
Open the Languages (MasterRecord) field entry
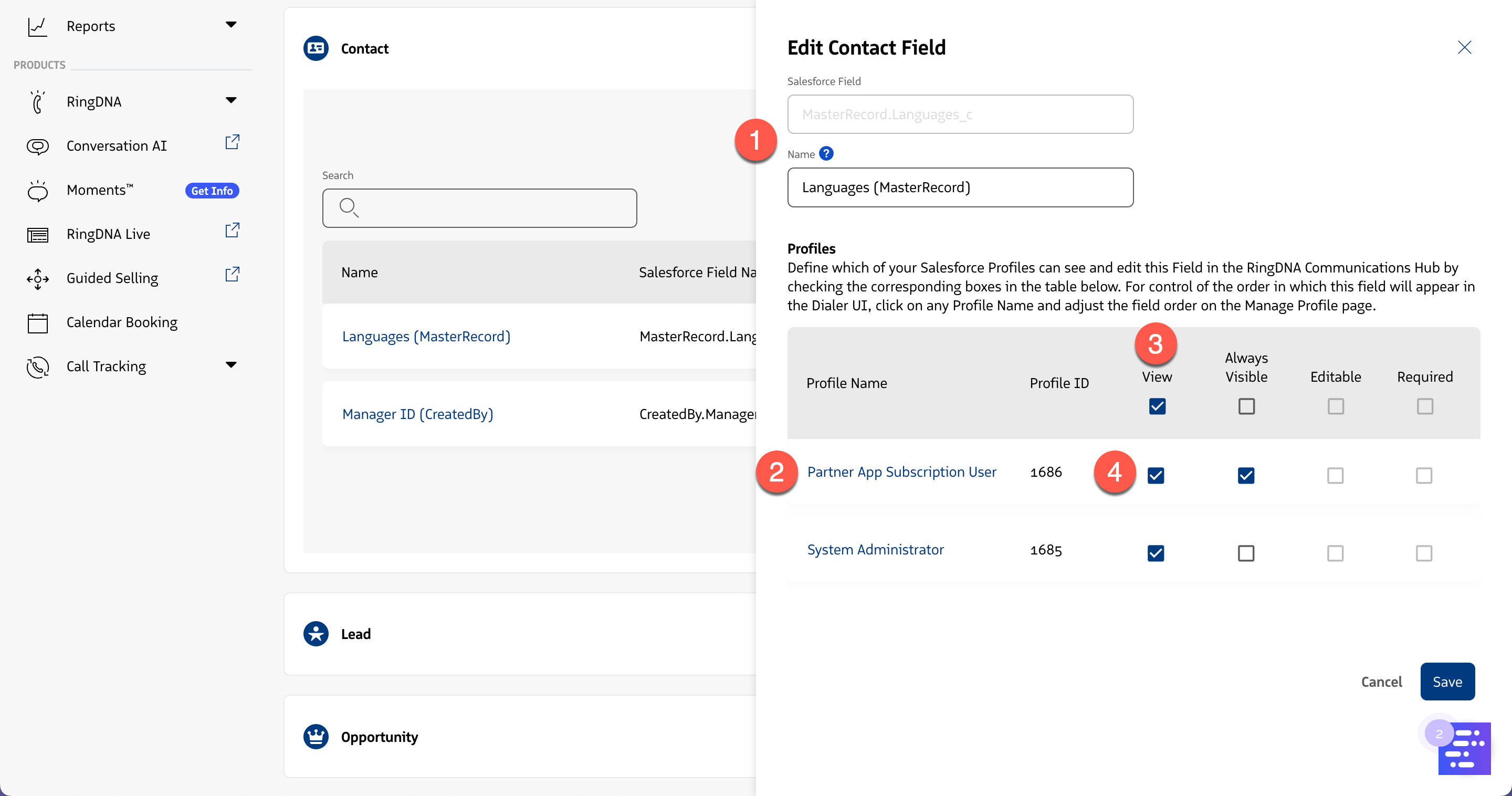tap(426, 337)
